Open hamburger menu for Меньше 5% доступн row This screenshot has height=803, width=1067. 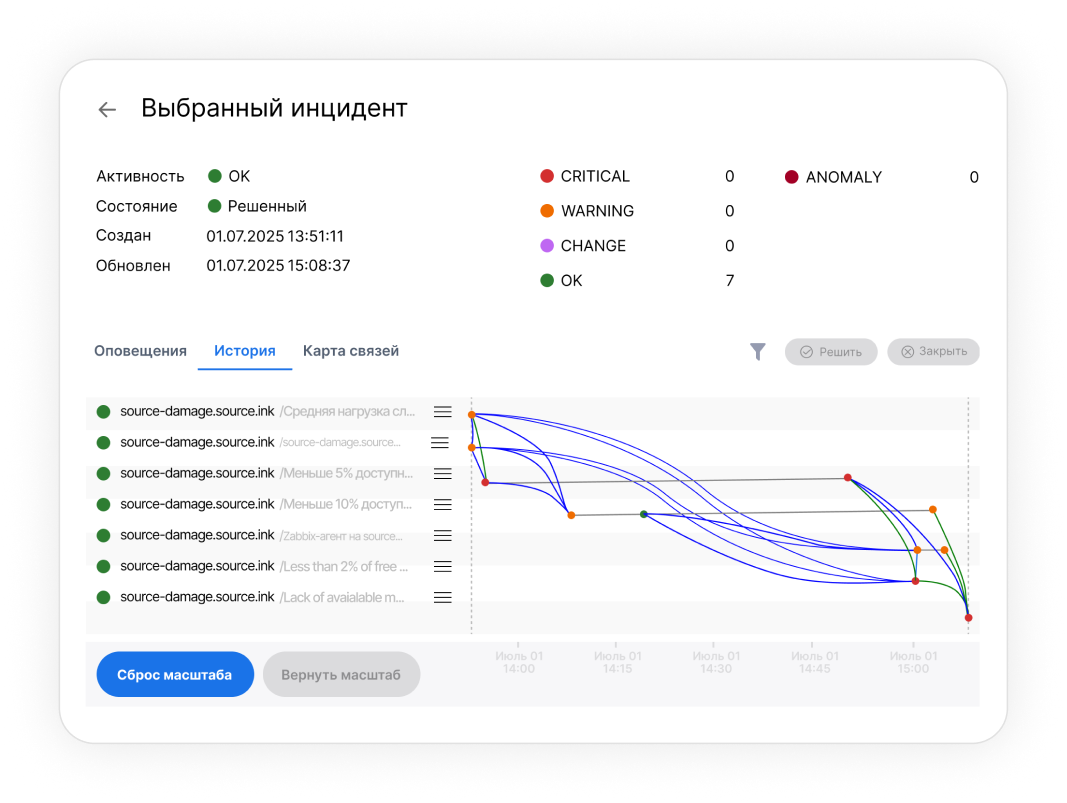pos(442,473)
